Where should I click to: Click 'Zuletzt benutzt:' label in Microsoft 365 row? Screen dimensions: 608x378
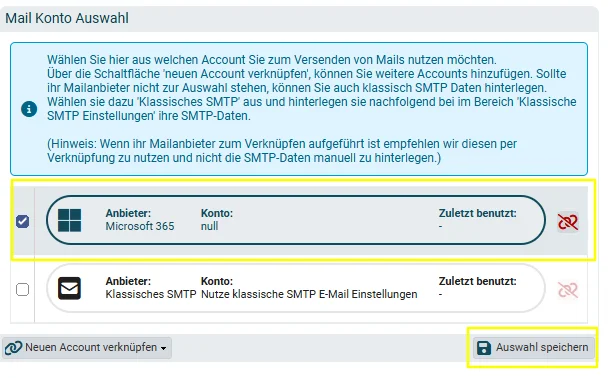[x=477, y=213]
